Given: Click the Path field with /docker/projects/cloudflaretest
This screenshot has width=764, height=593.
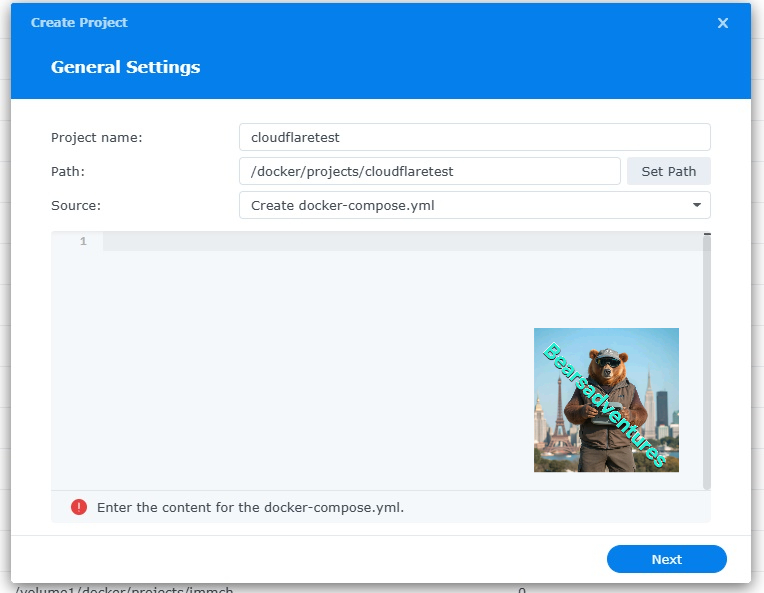Looking at the screenshot, I should (x=429, y=171).
